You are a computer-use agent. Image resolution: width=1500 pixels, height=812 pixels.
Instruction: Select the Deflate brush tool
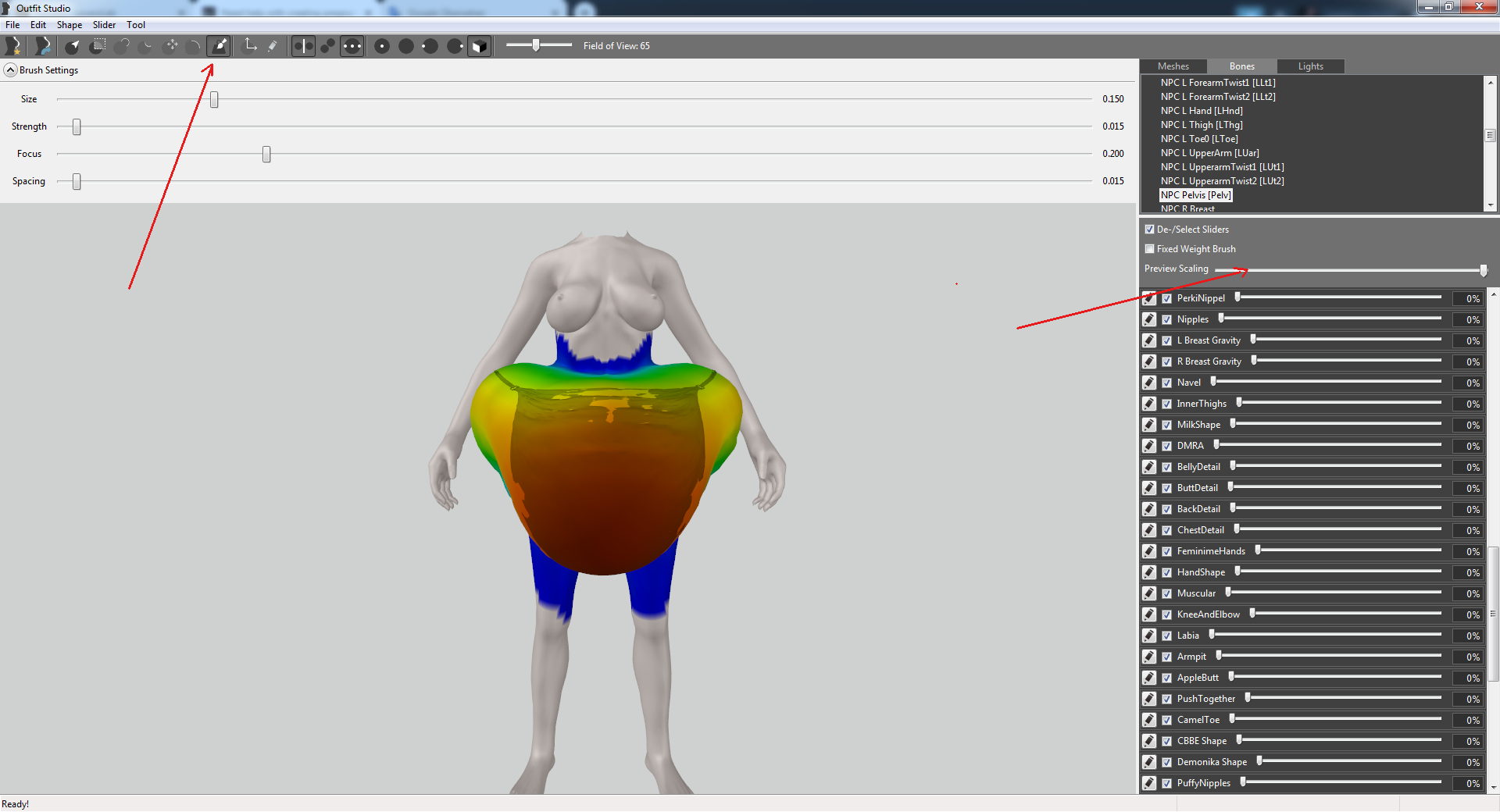[146, 46]
